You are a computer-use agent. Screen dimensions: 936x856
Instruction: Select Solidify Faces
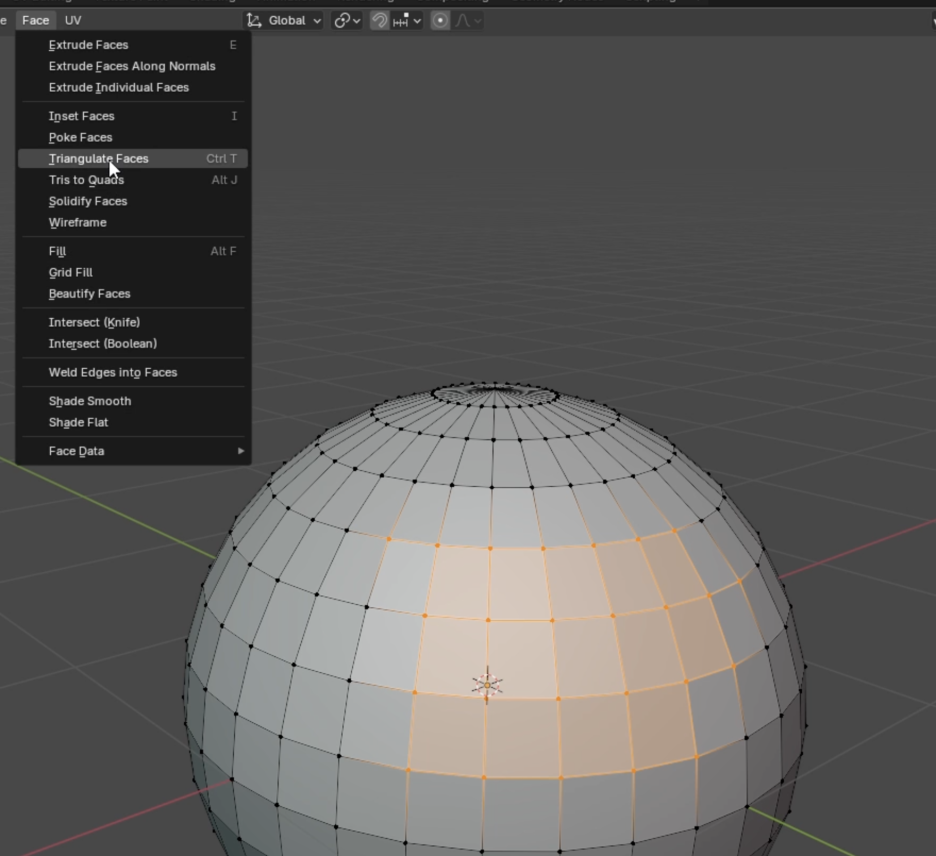[133, 201]
